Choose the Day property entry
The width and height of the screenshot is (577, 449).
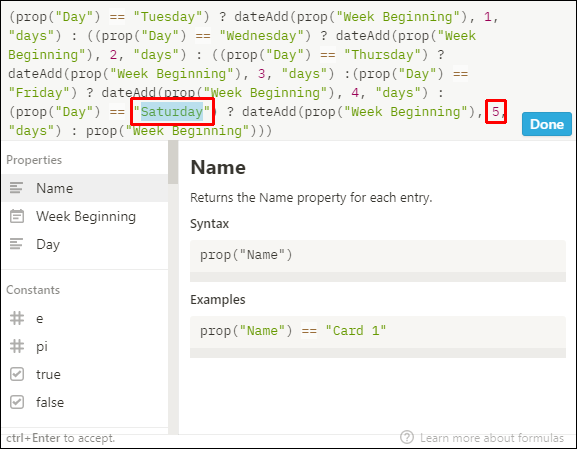[x=85, y=244]
